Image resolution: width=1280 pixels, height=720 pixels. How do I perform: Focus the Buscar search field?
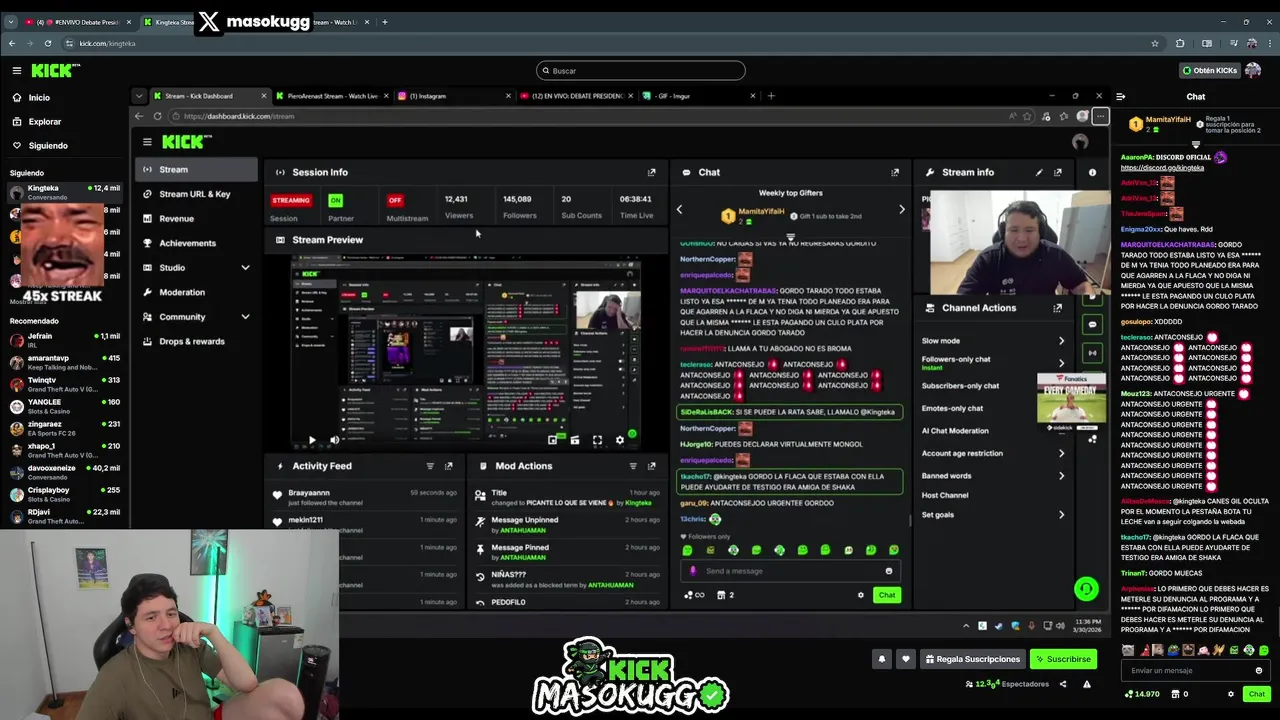[x=641, y=71]
